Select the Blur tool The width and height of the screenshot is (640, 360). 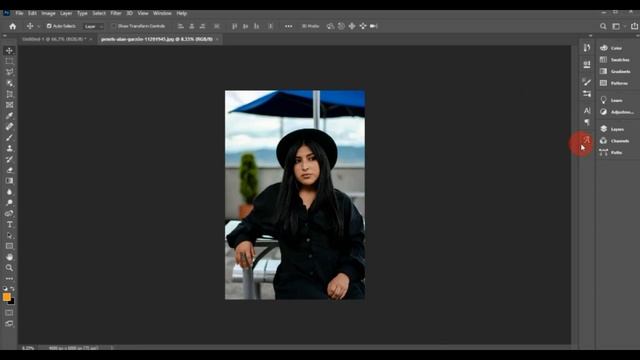[9, 192]
